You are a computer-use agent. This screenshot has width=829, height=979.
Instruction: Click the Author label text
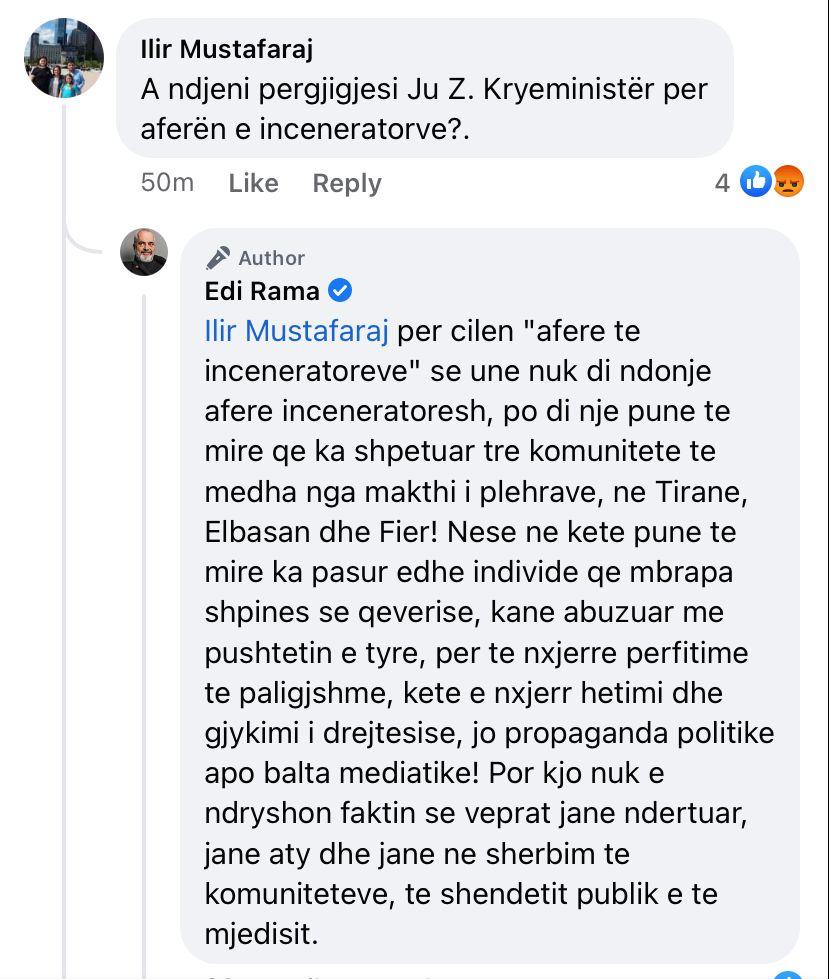[x=271, y=258]
